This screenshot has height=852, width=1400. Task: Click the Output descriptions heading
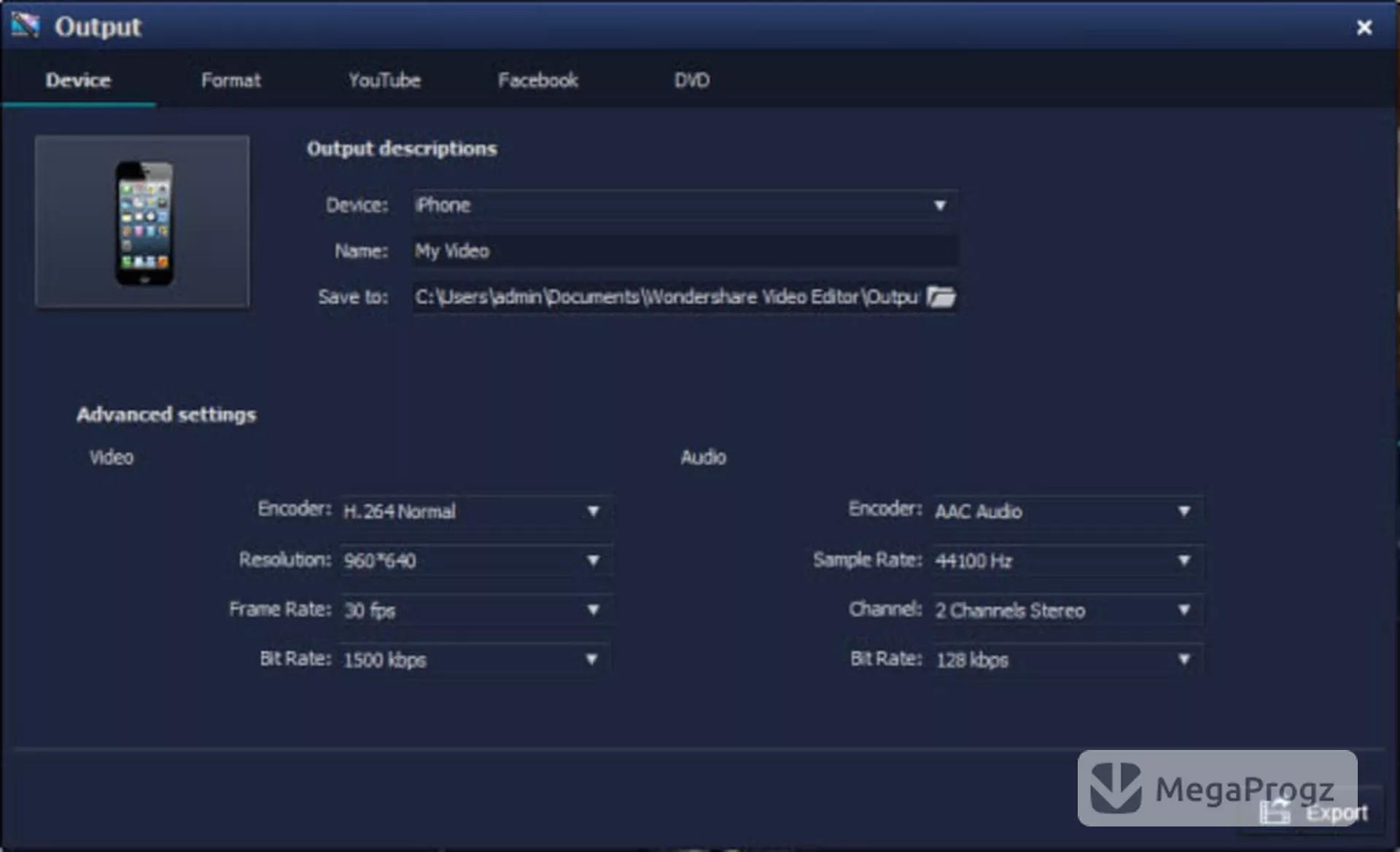(402, 149)
